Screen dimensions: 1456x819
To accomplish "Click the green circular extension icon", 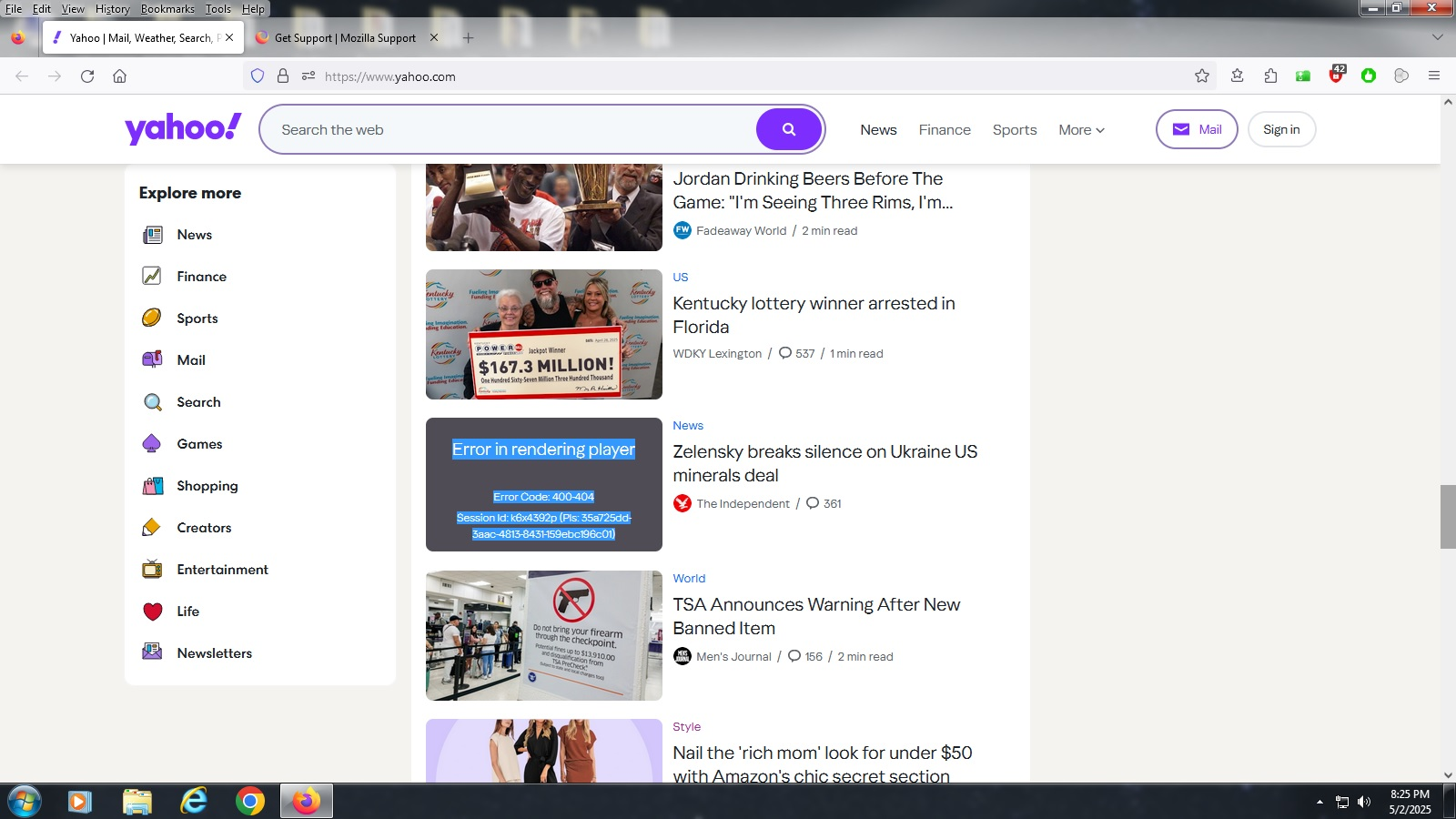I will coord(1369,76).
